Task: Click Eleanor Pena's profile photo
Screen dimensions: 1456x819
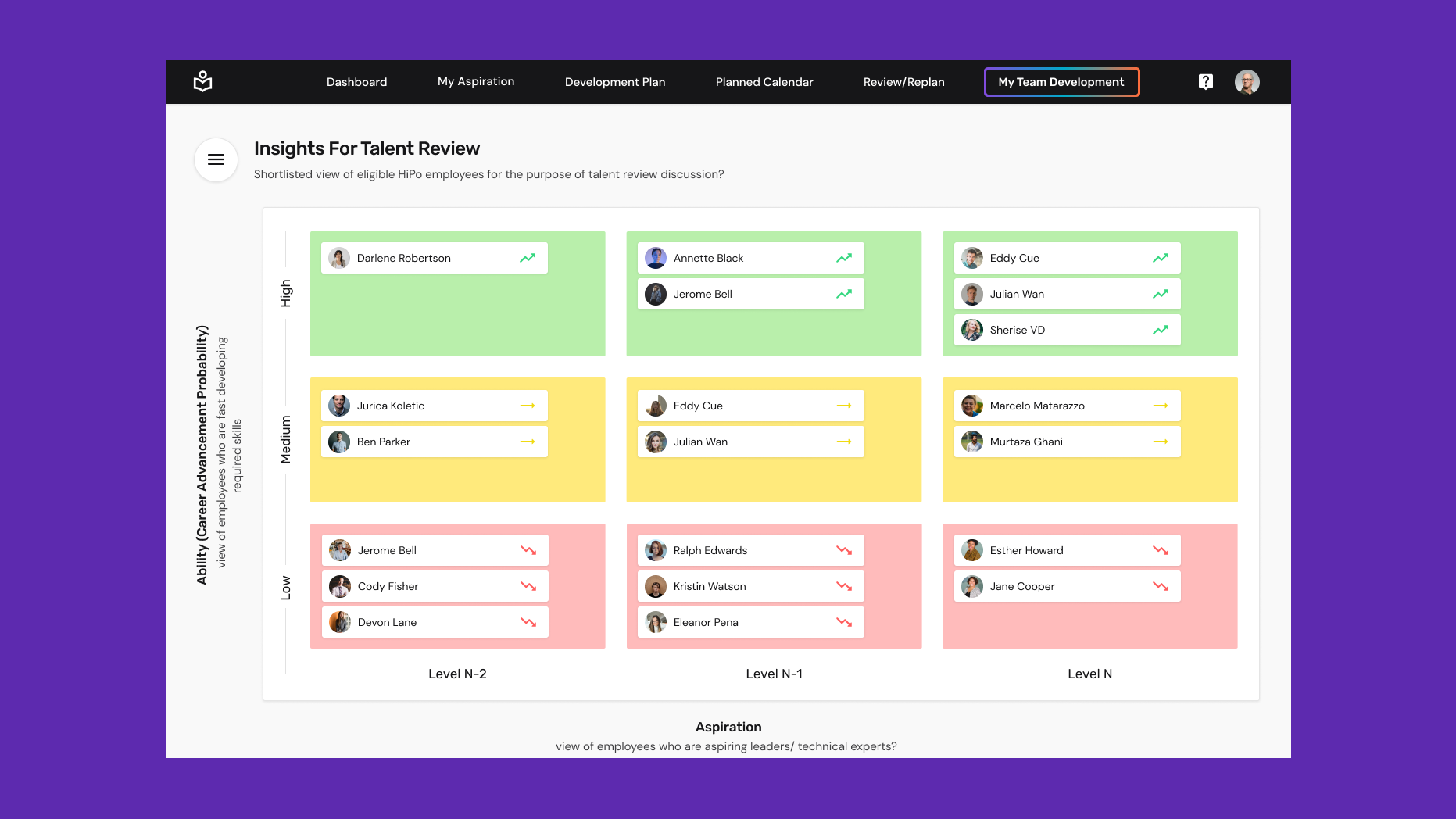Action: point(655,622)
